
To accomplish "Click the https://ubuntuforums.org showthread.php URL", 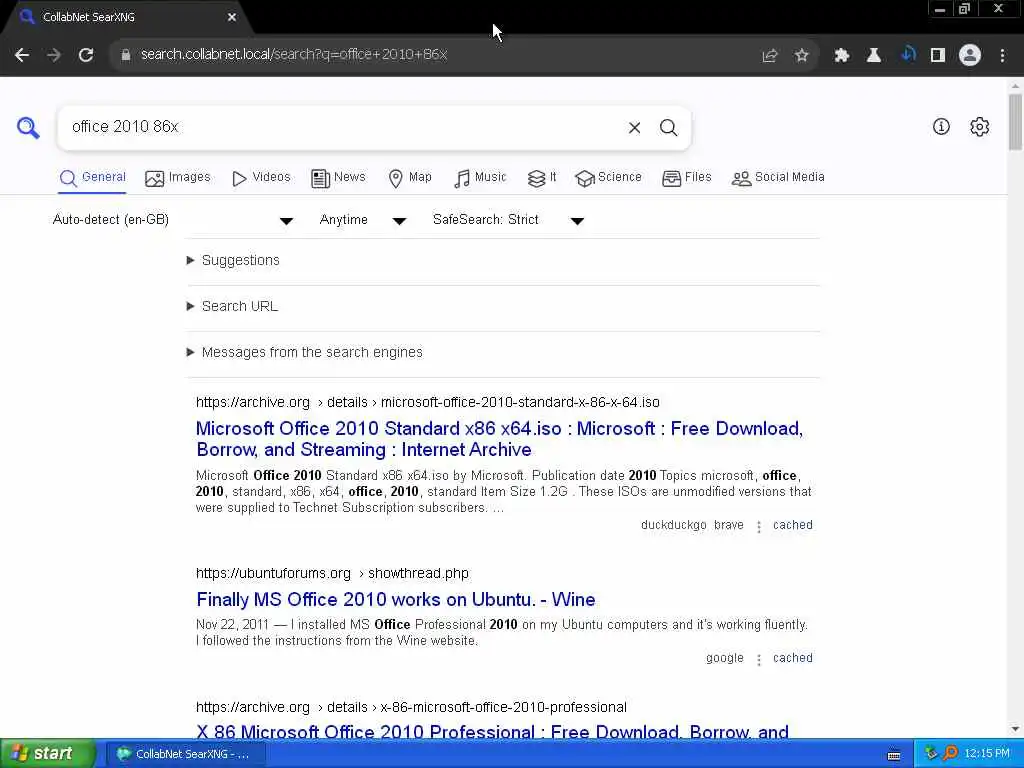I will pyautogui.click(x=332, y=573).
